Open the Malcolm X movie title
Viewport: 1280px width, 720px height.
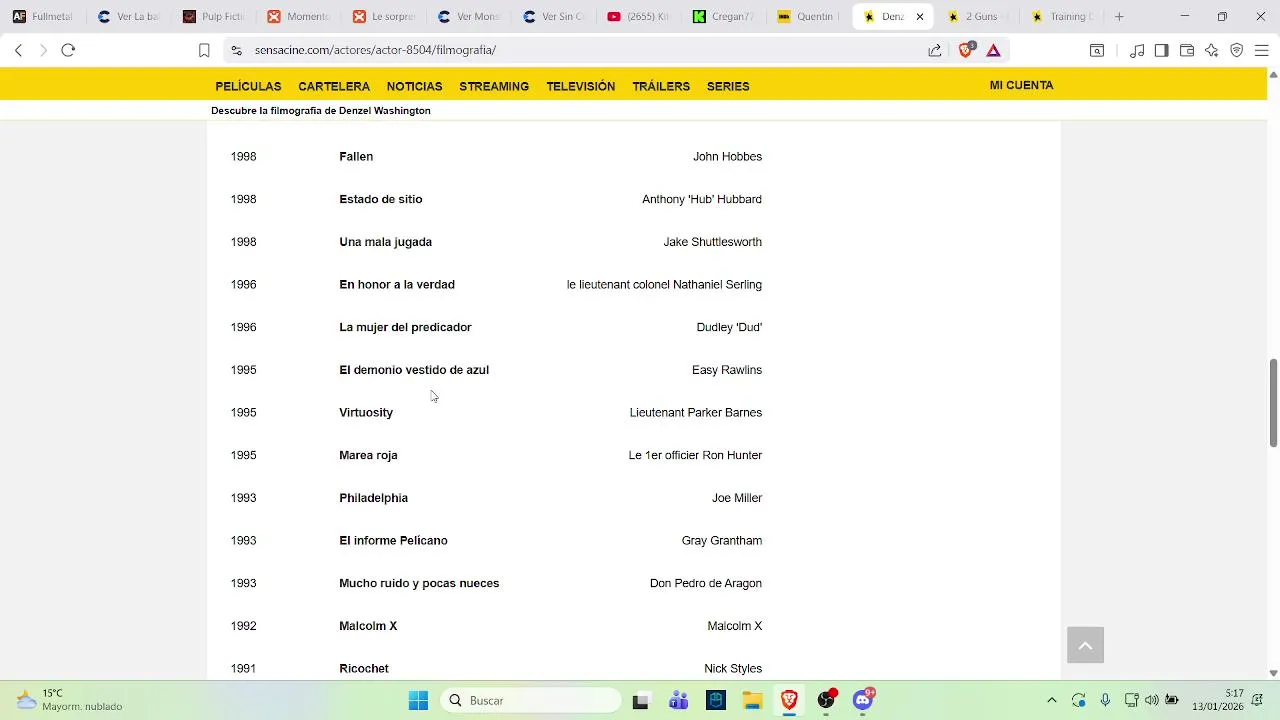pos(368,626)
